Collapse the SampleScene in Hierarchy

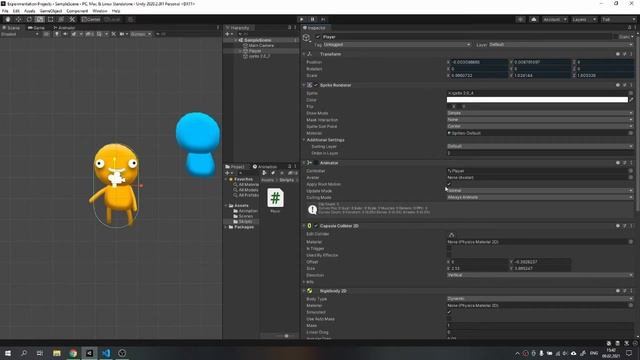coord(236,40)
